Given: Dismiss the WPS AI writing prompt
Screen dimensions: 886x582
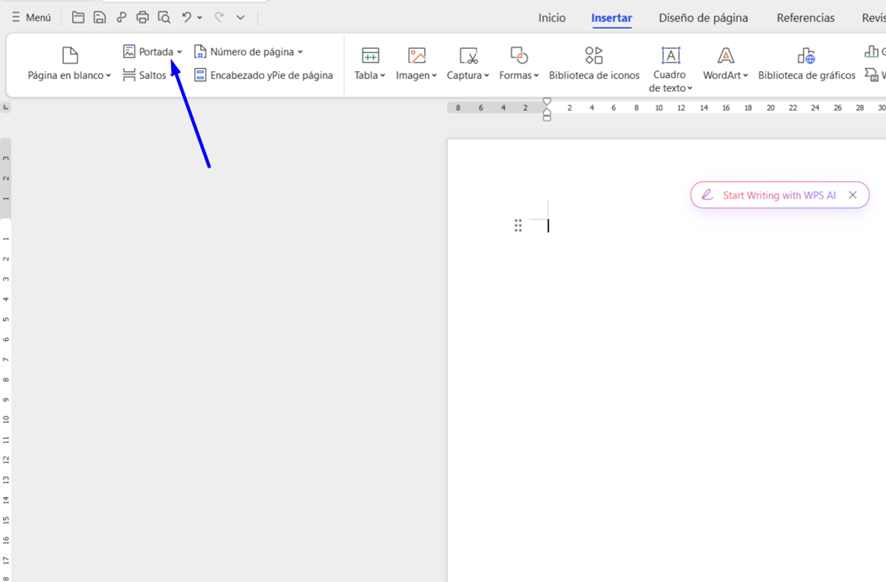Looking at the screenshot, I should (x=853, y=195).
